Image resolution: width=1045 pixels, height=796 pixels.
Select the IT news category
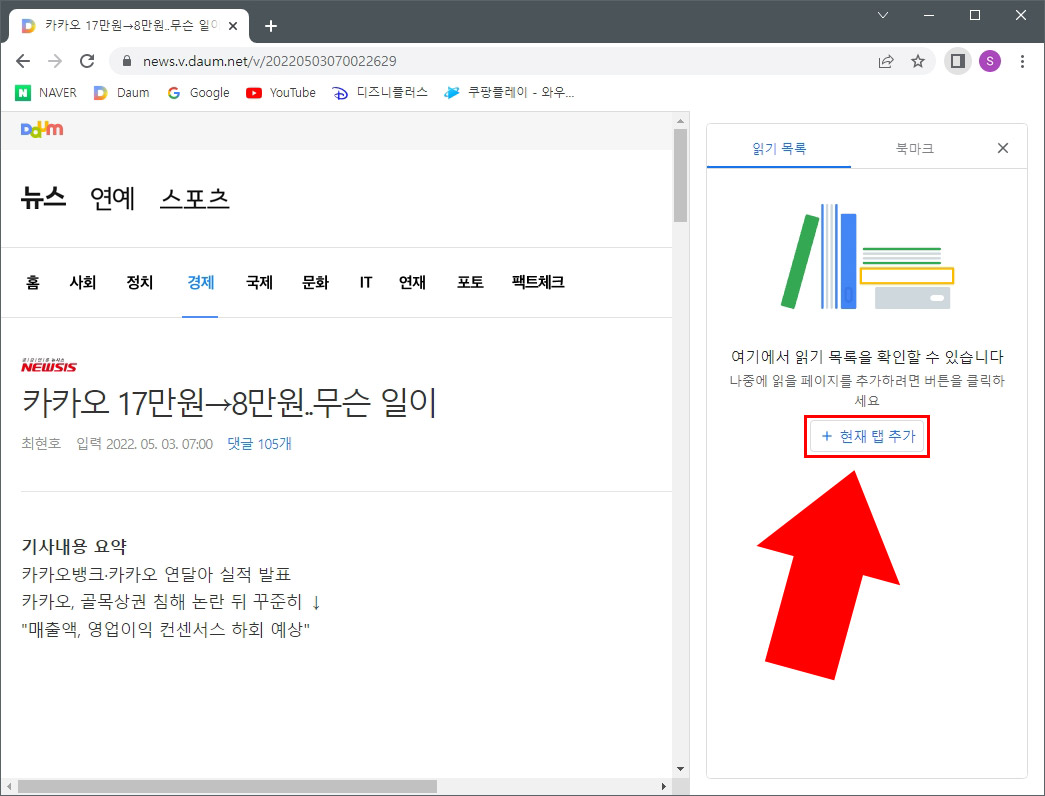coord(365,282)
